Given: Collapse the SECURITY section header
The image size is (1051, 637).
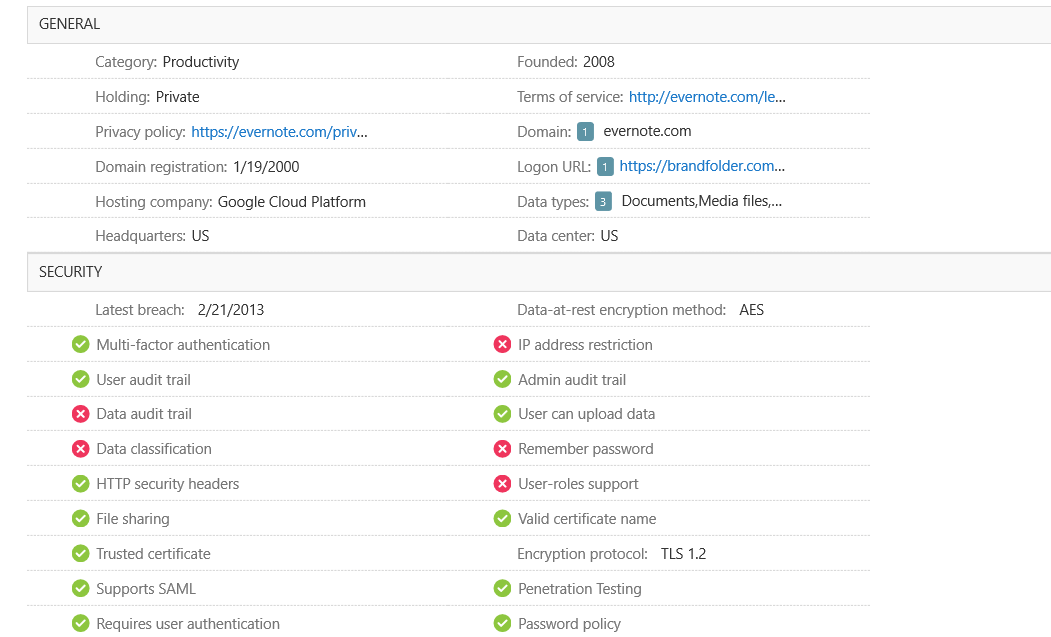Looking at the screenshot, I should [539, 272].
